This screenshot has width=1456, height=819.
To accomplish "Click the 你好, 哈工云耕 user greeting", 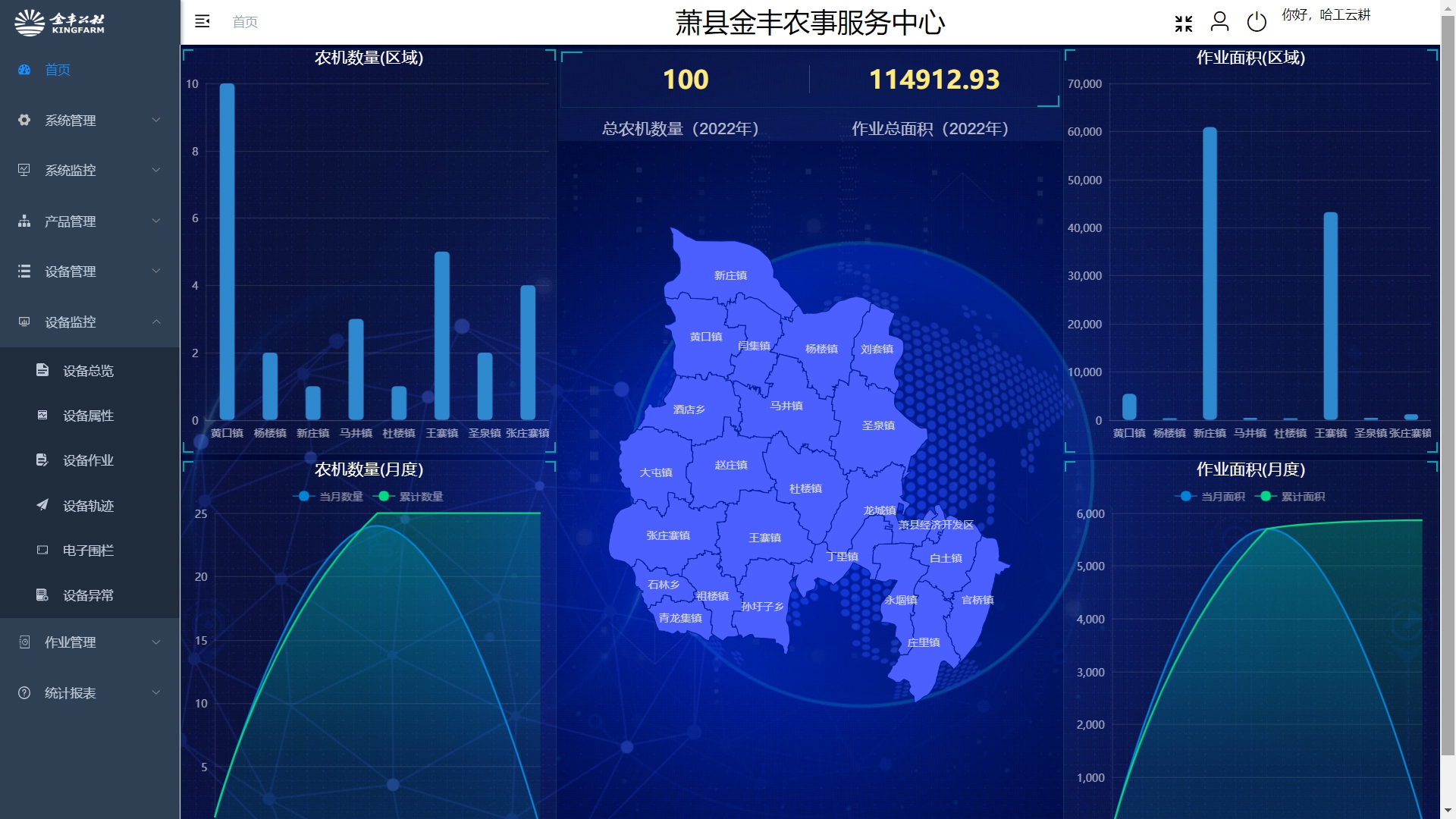I will tap(1326, 14).
